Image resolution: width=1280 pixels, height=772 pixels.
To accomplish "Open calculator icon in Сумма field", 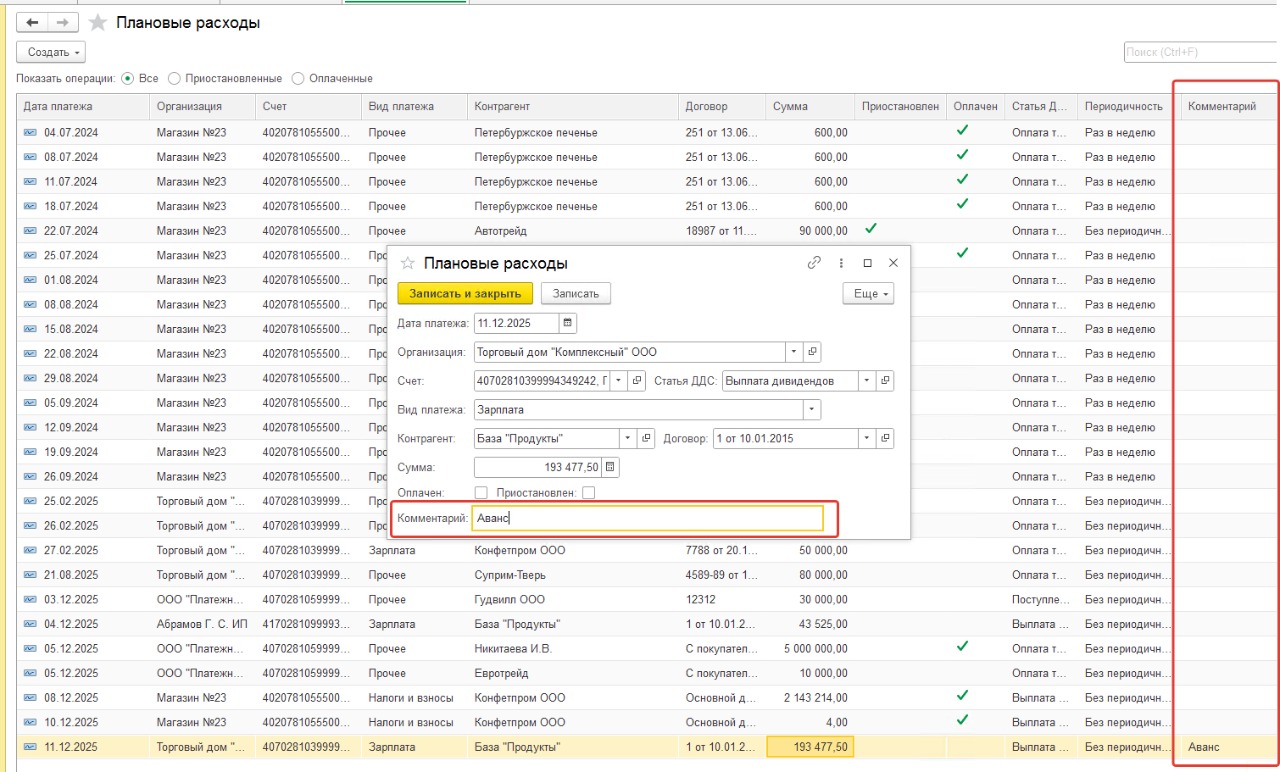I will pos(611,467).
